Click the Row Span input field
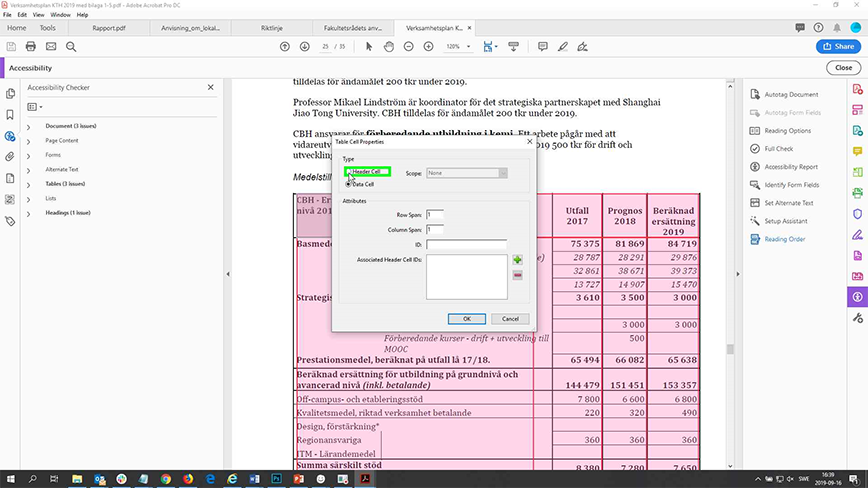This screenshot has height=488, width=868. (434, 215)
